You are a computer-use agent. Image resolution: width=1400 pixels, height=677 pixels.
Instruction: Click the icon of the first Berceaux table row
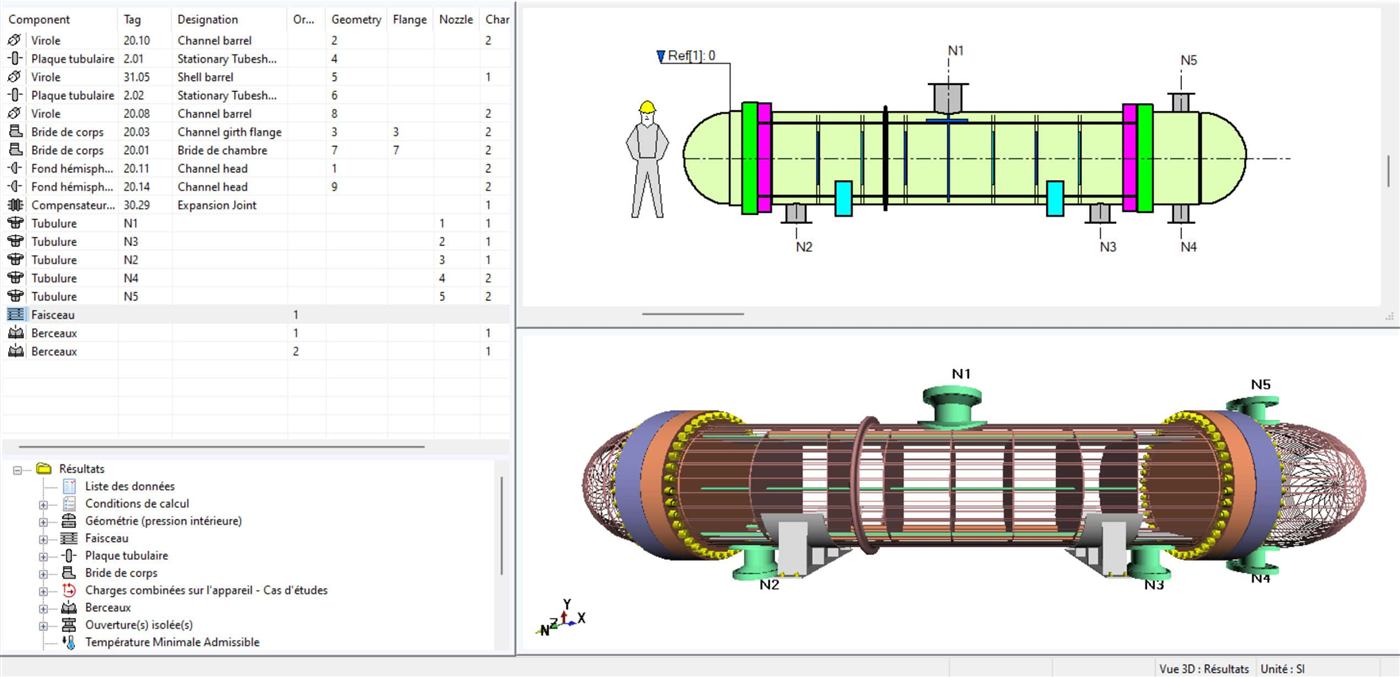click(x=14, y=333)
